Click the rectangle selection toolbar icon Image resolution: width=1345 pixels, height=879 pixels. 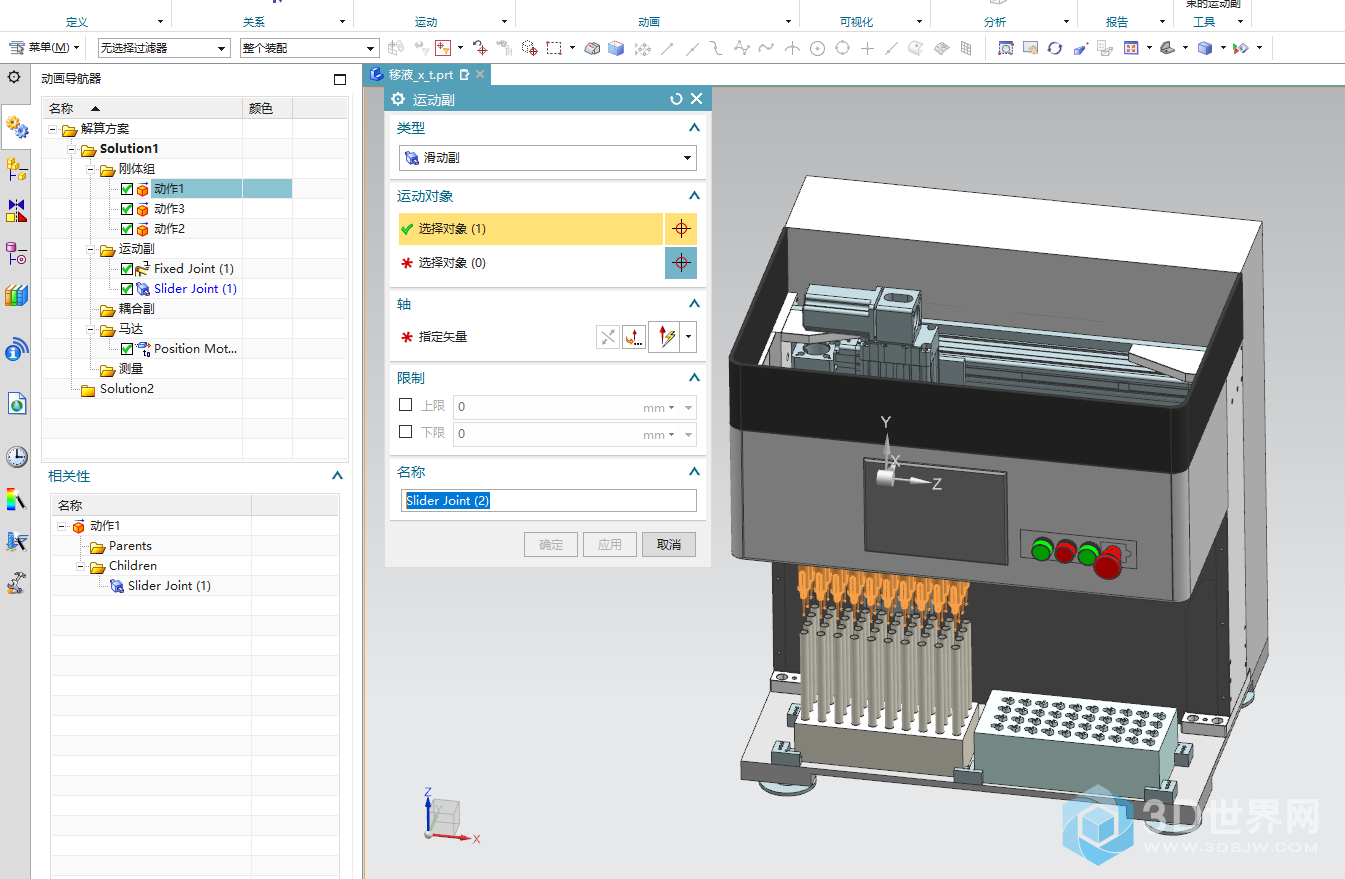[555, 47]
